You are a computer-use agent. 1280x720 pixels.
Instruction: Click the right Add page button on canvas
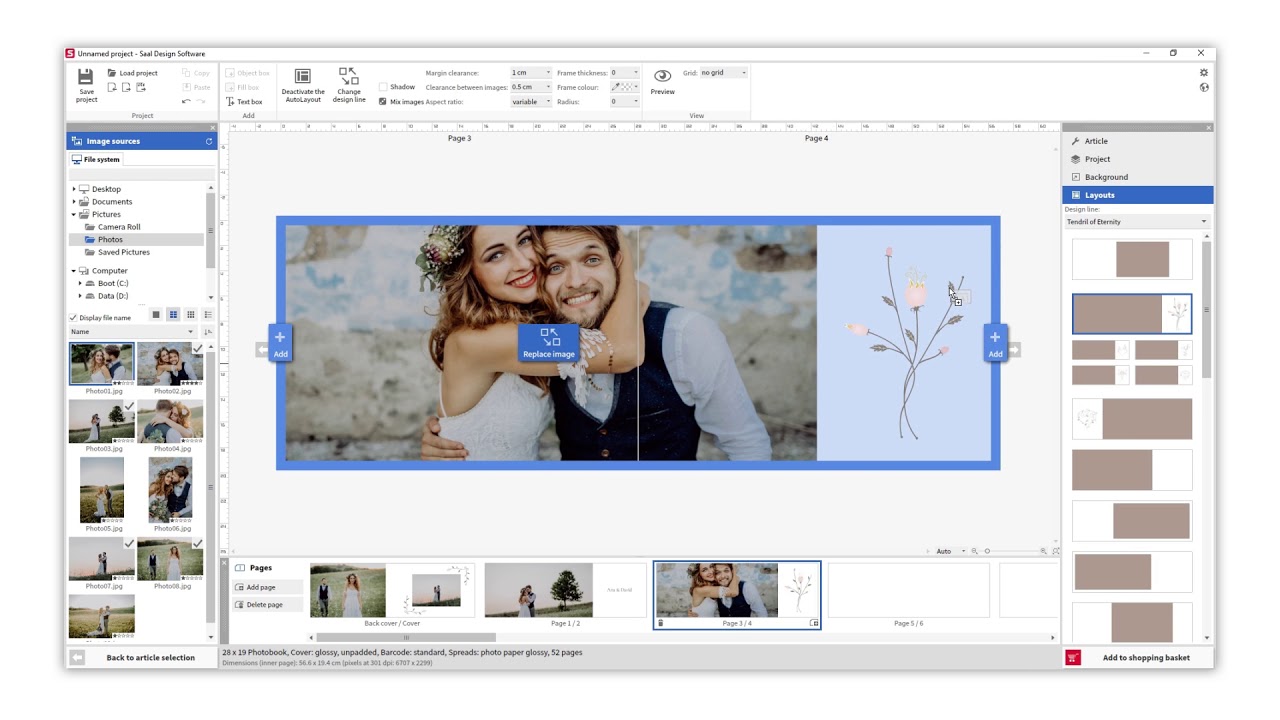pyautogui.click(x=995, y=343)
